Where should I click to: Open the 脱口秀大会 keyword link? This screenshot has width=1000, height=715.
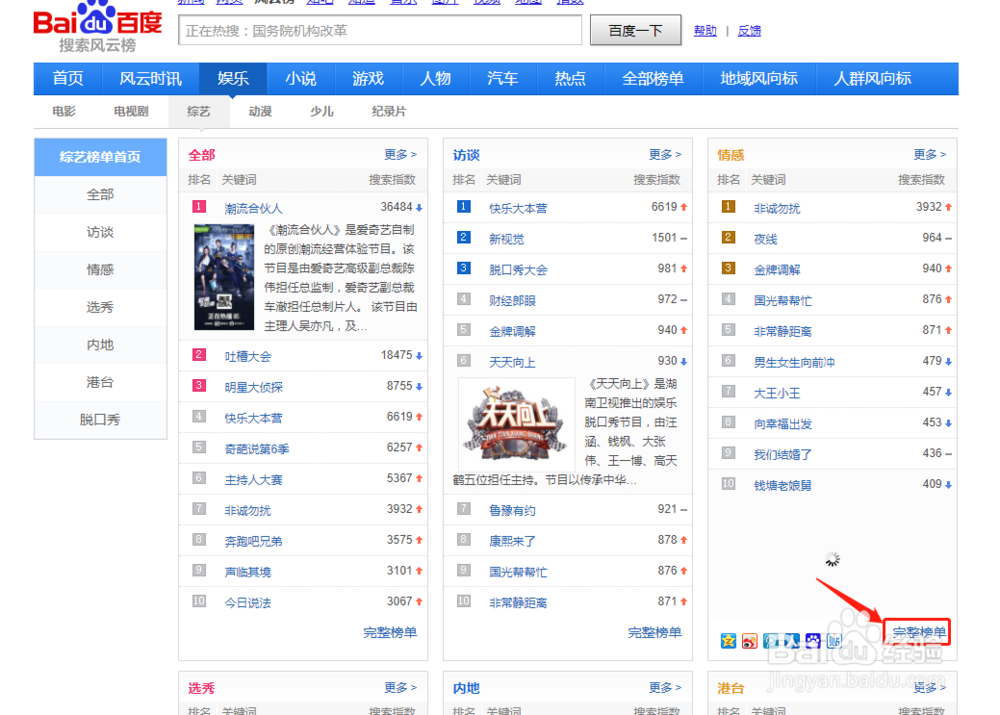point(518,270)
